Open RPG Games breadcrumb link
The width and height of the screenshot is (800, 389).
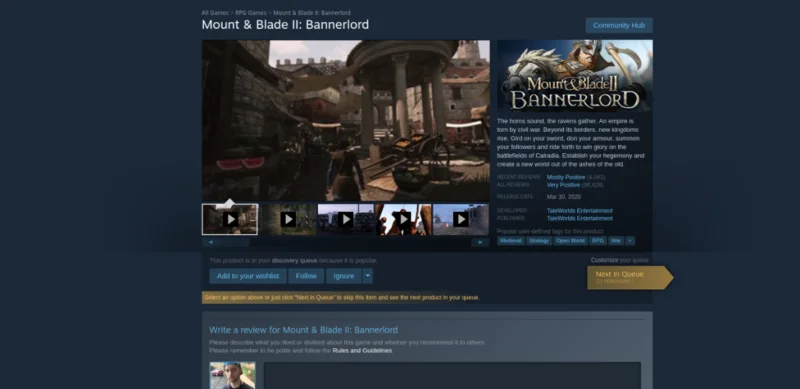[x=251, y=13]
